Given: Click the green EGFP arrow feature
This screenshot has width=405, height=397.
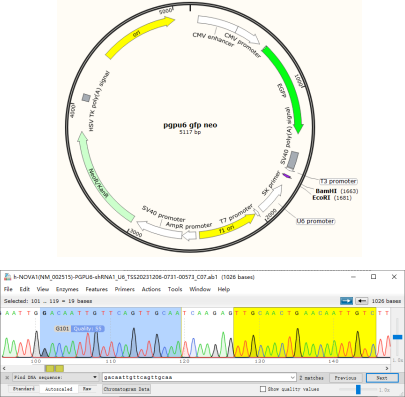Looking at the screenshot, I should [287, 87].
